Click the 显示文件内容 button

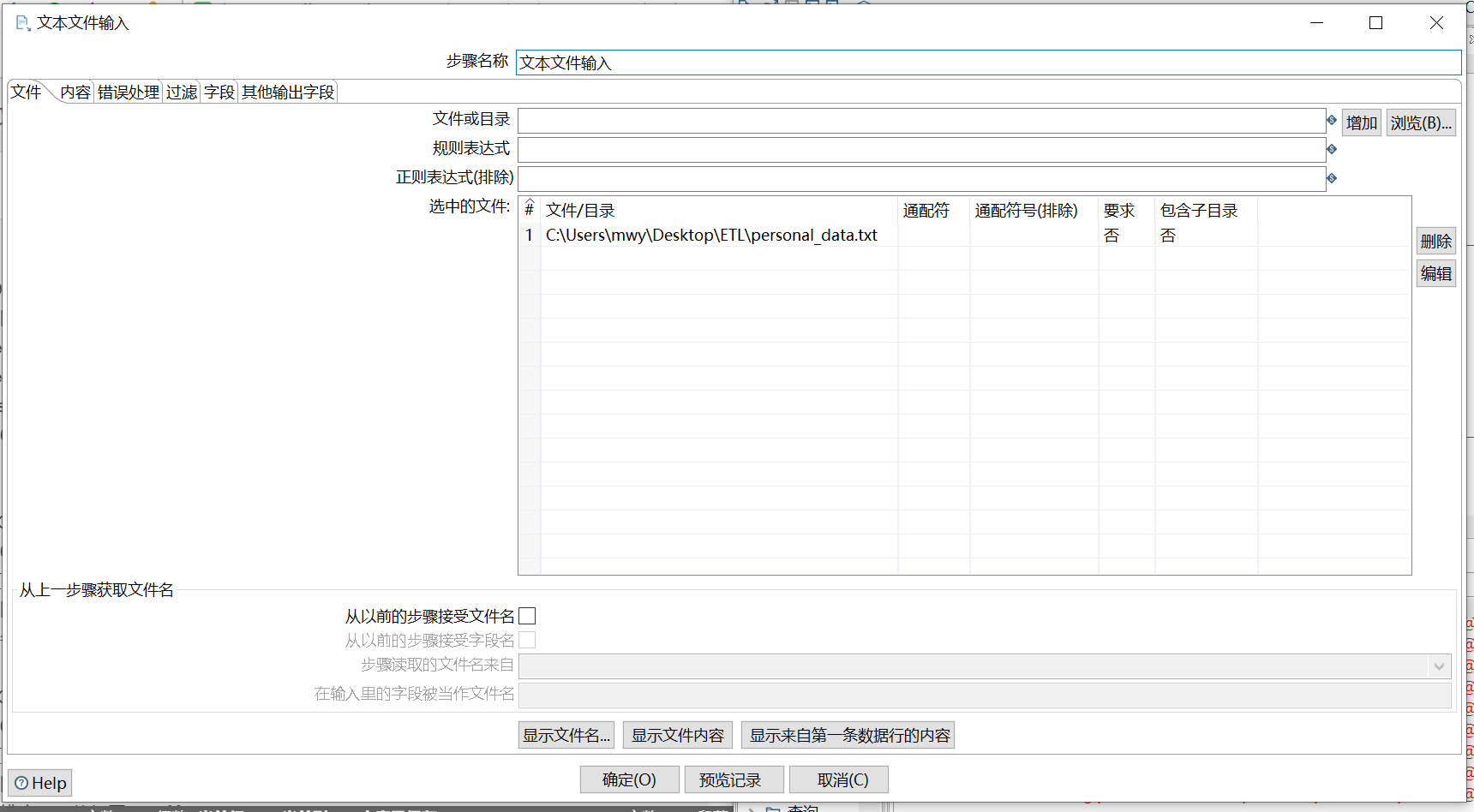point(678,735)
